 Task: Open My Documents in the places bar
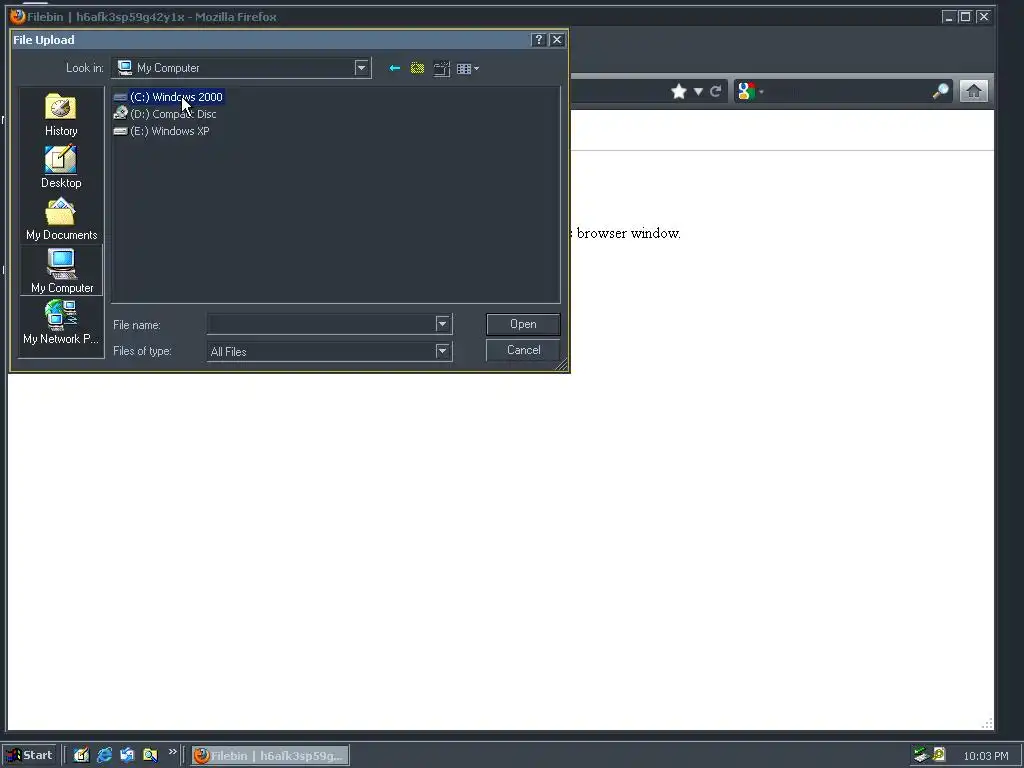61,219
